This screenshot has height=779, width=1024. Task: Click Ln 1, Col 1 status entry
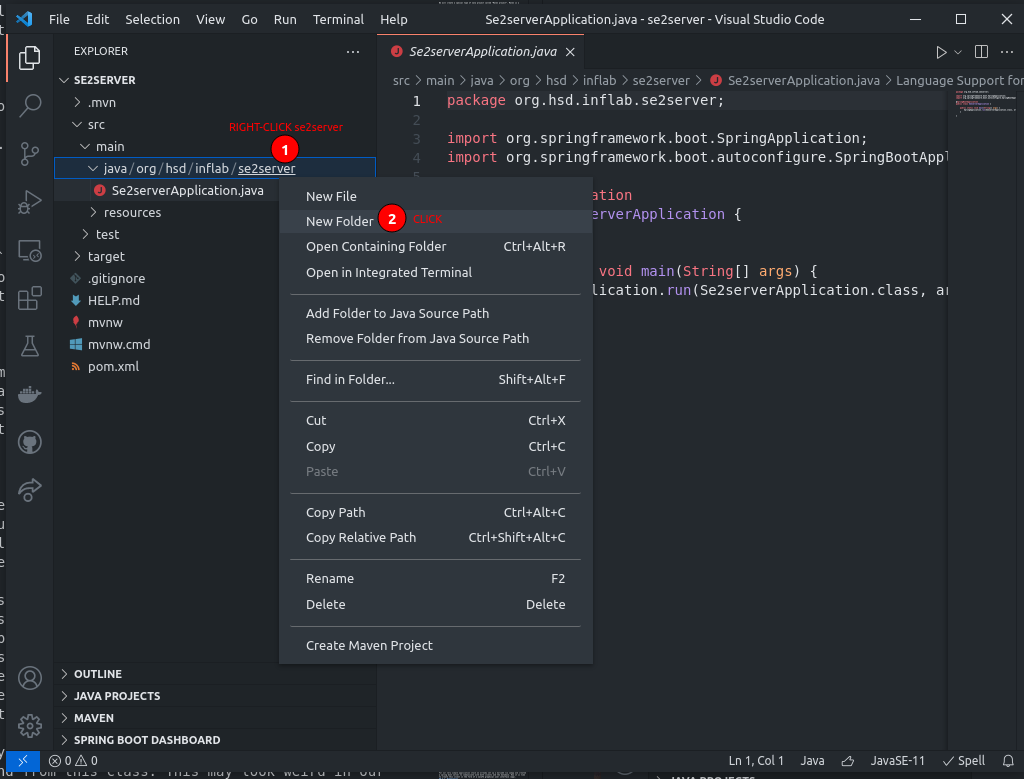[x=756, y=761]
